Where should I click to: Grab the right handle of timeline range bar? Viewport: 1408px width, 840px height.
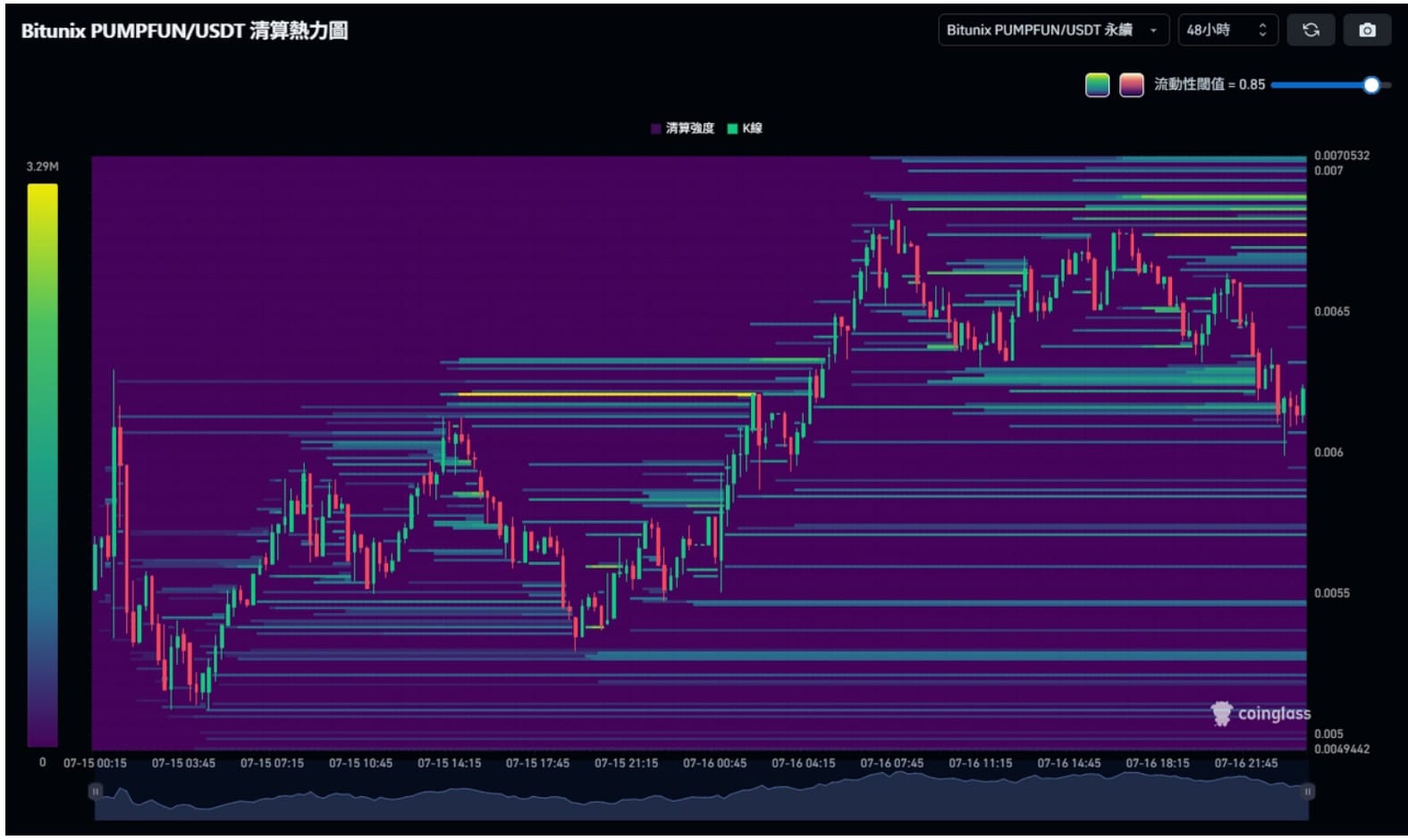coord(1307,791)
